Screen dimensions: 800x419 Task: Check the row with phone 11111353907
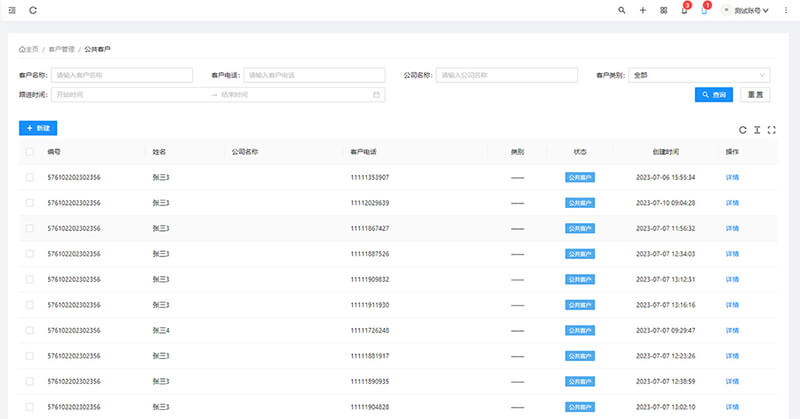(30, 177)
